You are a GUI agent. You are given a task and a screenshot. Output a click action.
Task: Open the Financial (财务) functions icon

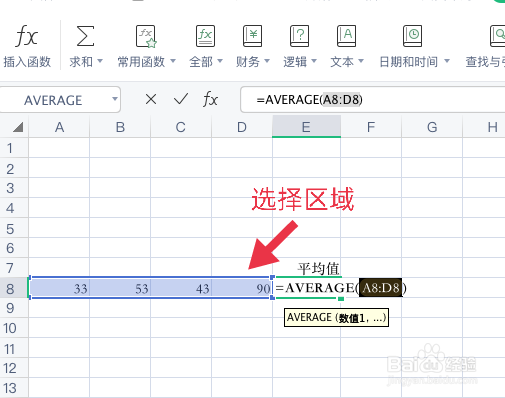(x=252, y=36)
